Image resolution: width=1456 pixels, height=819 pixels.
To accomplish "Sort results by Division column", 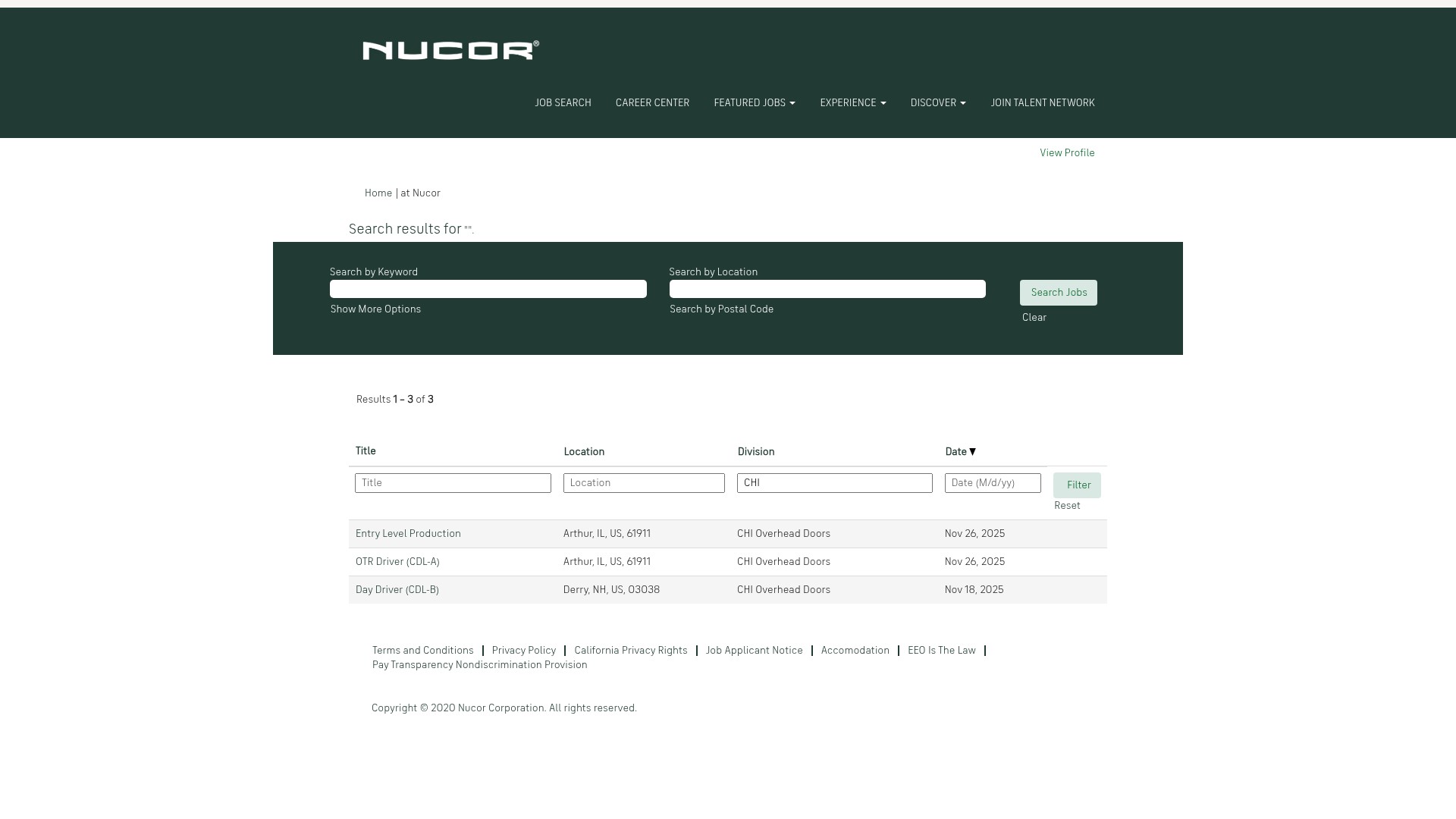I will [756, 452].
